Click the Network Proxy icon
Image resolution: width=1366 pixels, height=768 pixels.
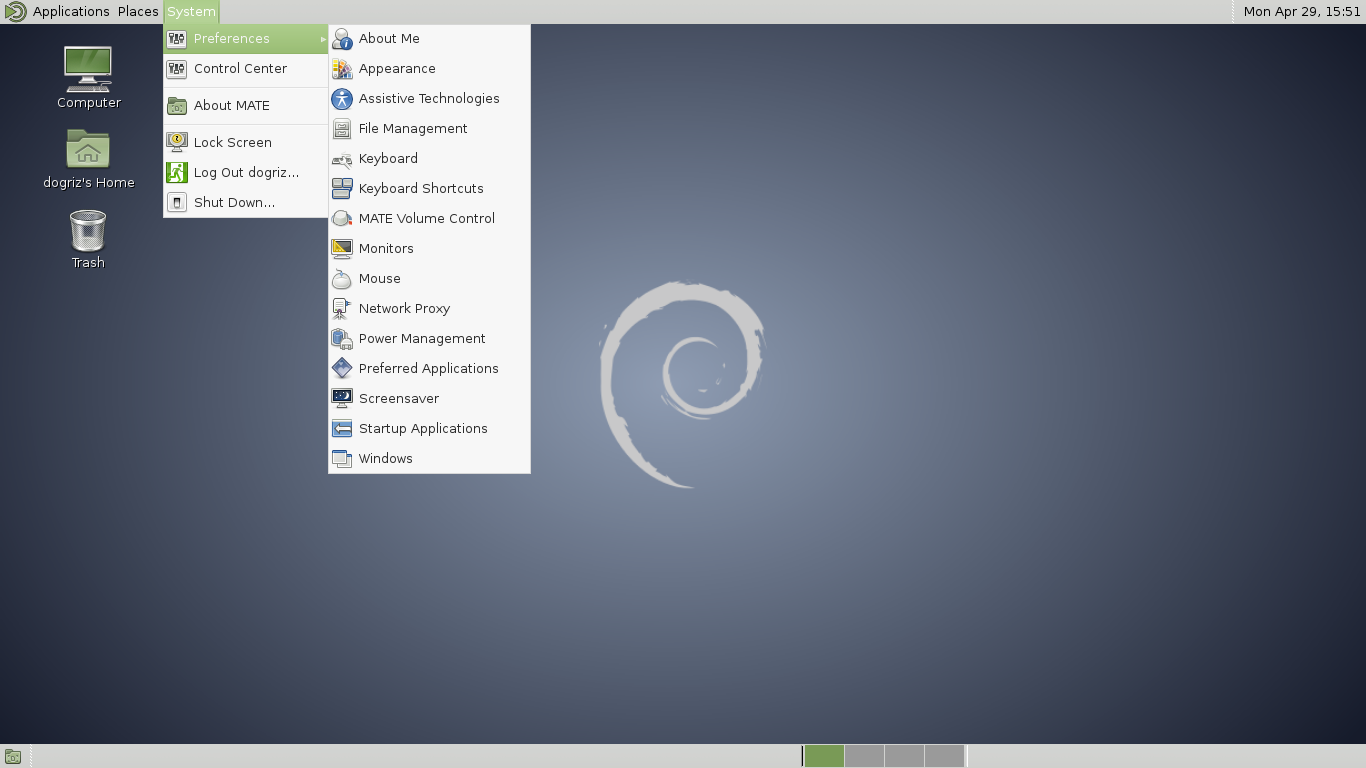(342, 309)
